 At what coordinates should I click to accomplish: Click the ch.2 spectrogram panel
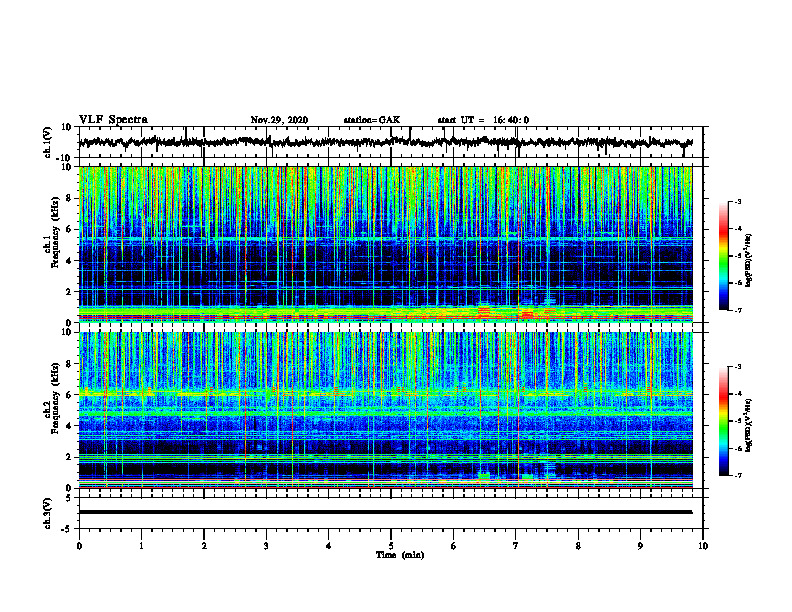pos(385,410)
